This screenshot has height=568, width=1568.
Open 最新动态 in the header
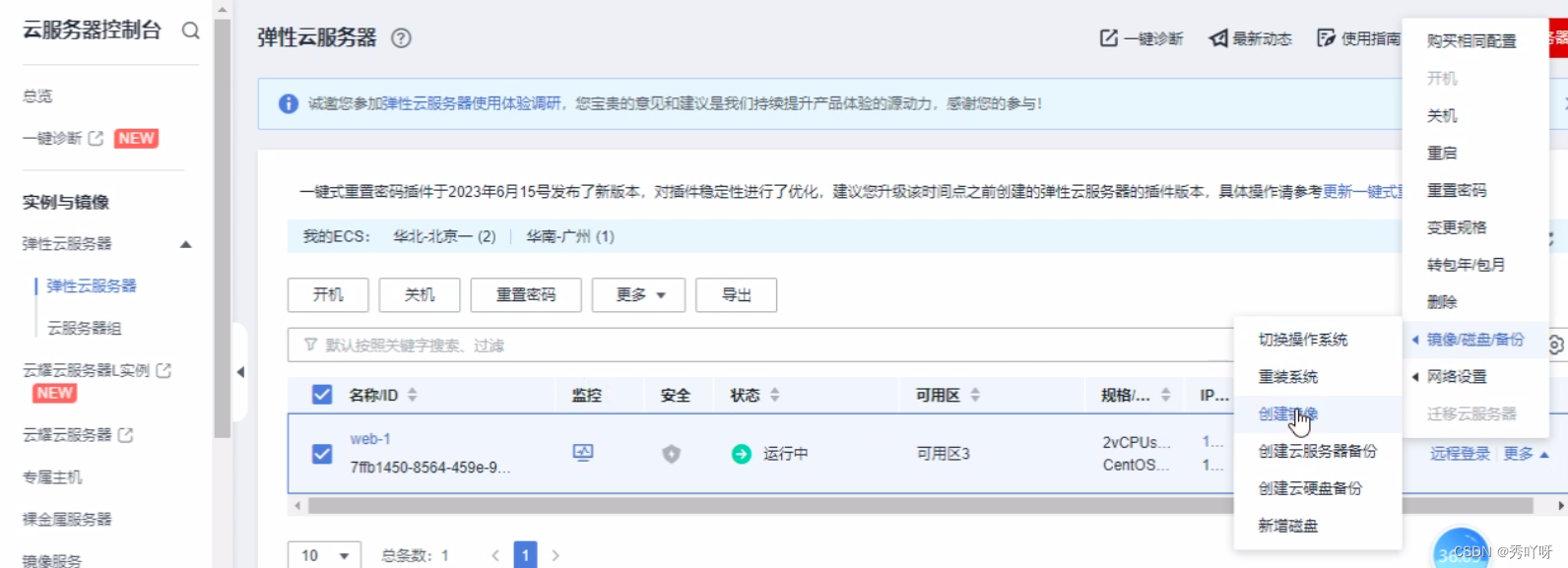1251,38
